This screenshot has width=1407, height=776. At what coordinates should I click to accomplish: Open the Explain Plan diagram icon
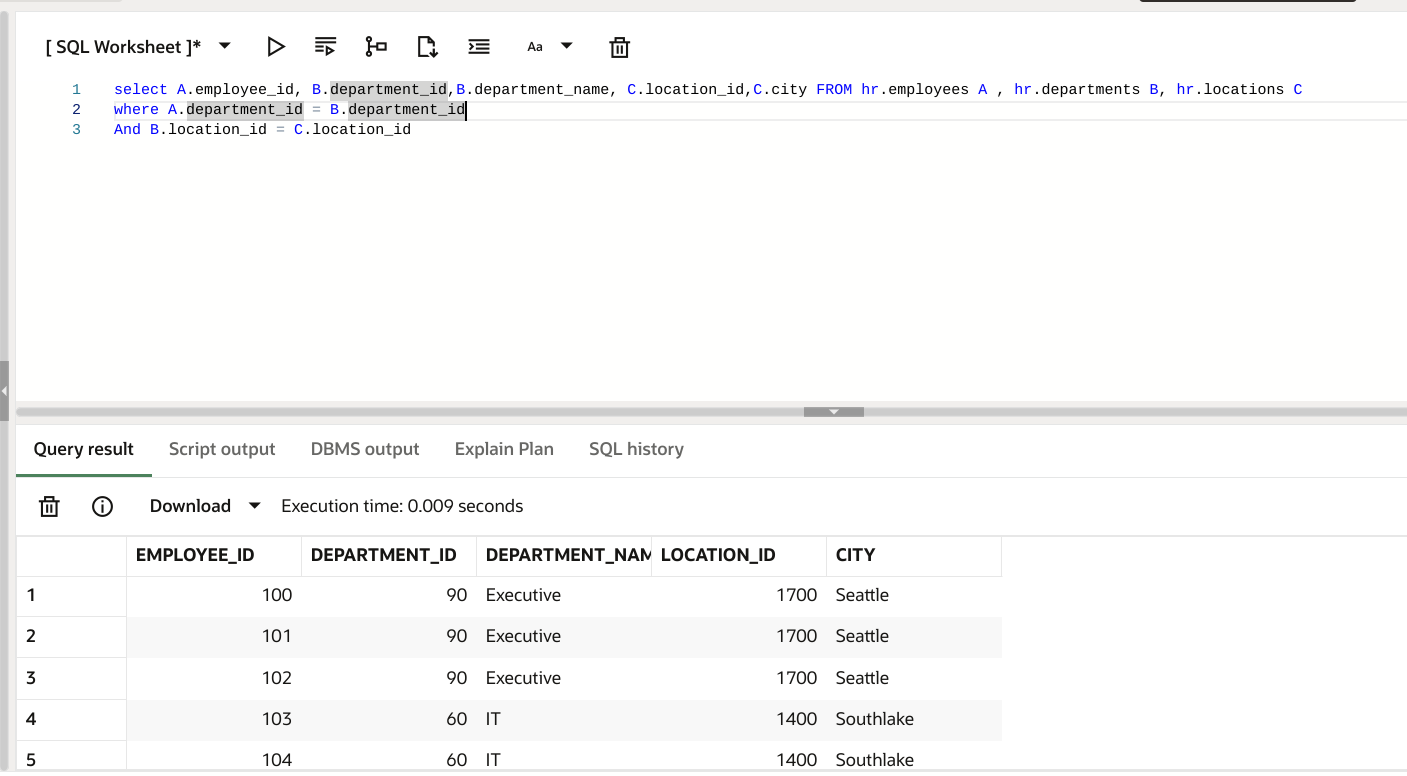click(x=376, y=46)
